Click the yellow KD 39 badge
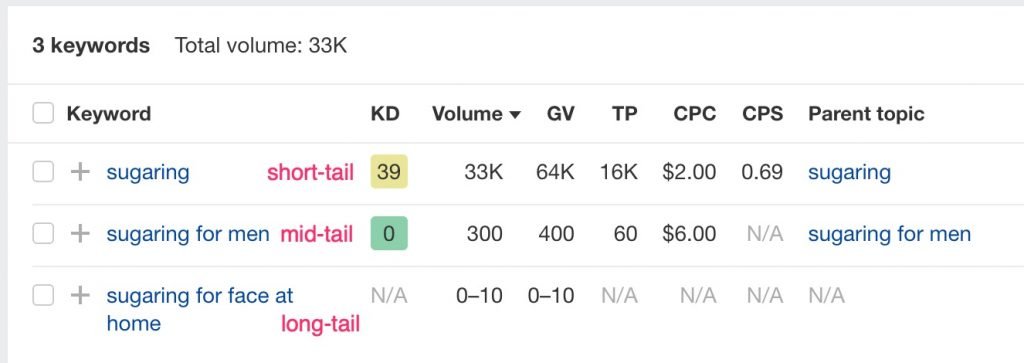Screen dimensions: 1024x363 (x=389, y=172)
